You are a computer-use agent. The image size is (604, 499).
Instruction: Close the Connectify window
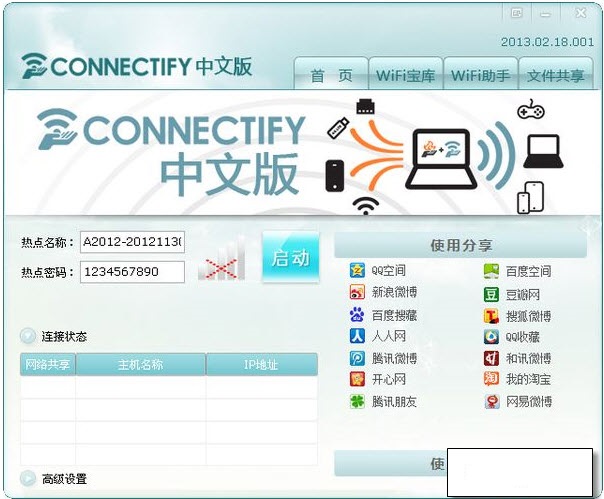(580, 14)
